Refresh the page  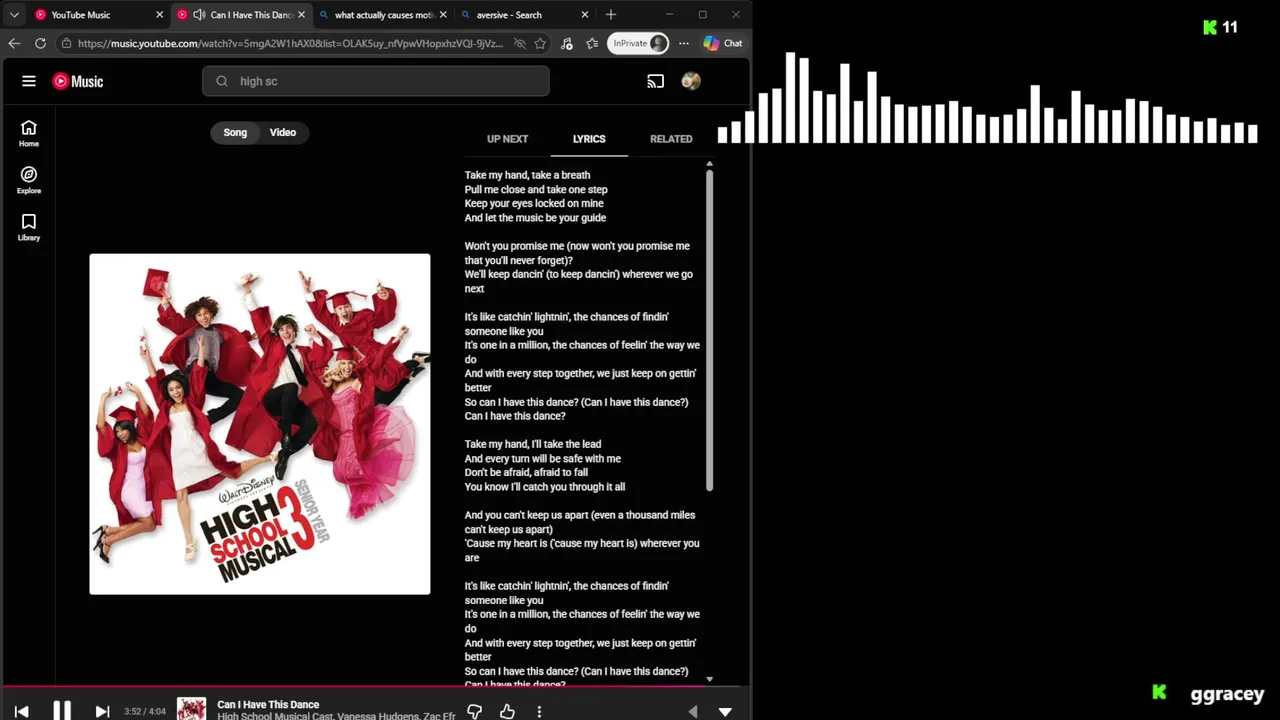coord(40,43)
